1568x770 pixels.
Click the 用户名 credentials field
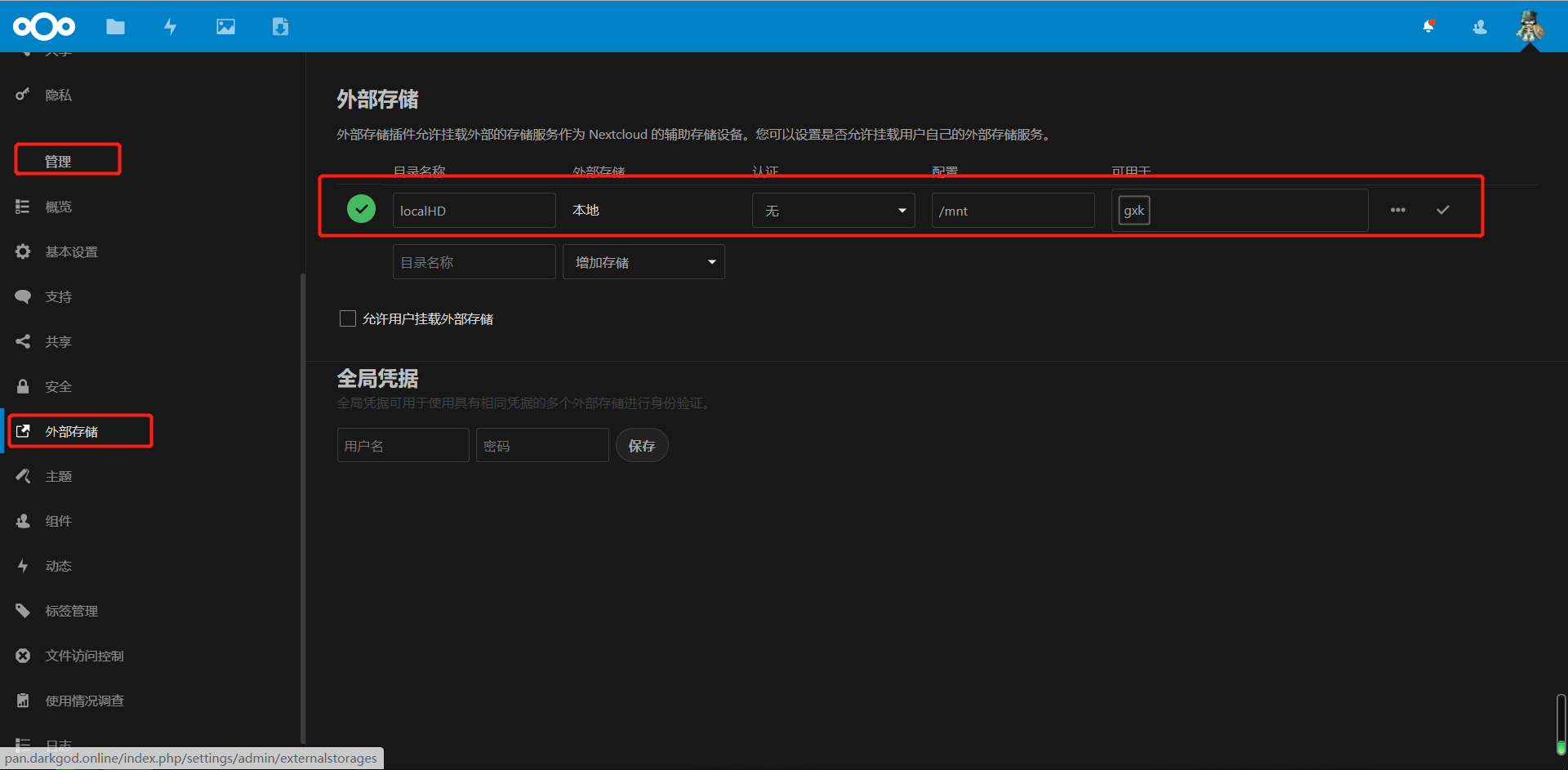(403, 446)
